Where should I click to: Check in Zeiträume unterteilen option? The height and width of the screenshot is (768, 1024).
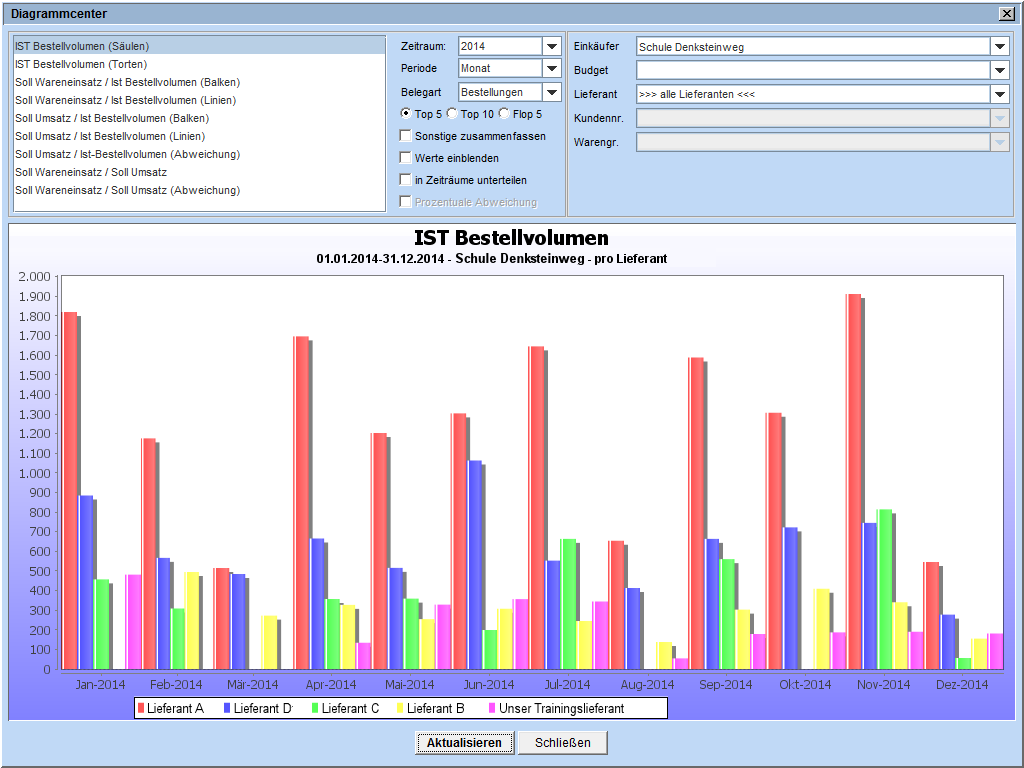click(x=405, y=180)
